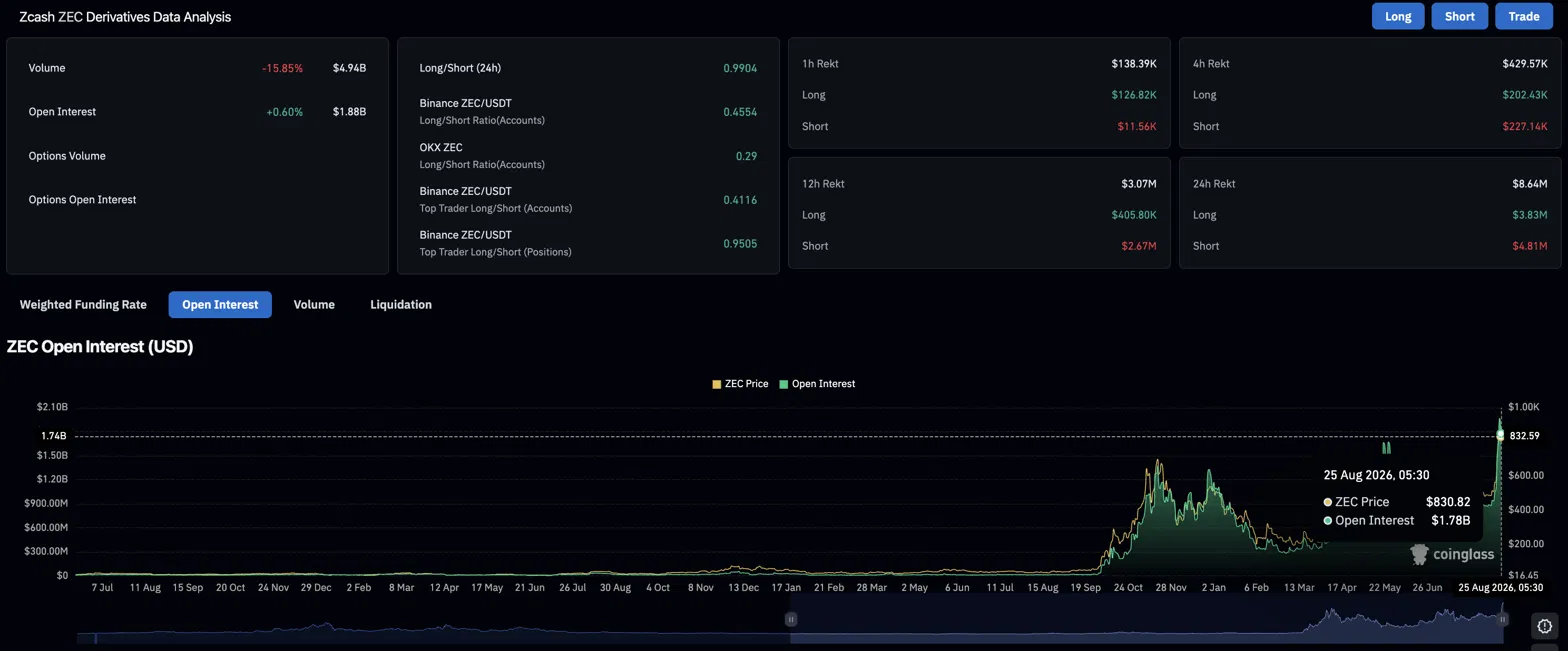The width and height of the screenshot is (1568, 651).
Task: Switch to Liquidation tab
Action: tap(401, 305)
